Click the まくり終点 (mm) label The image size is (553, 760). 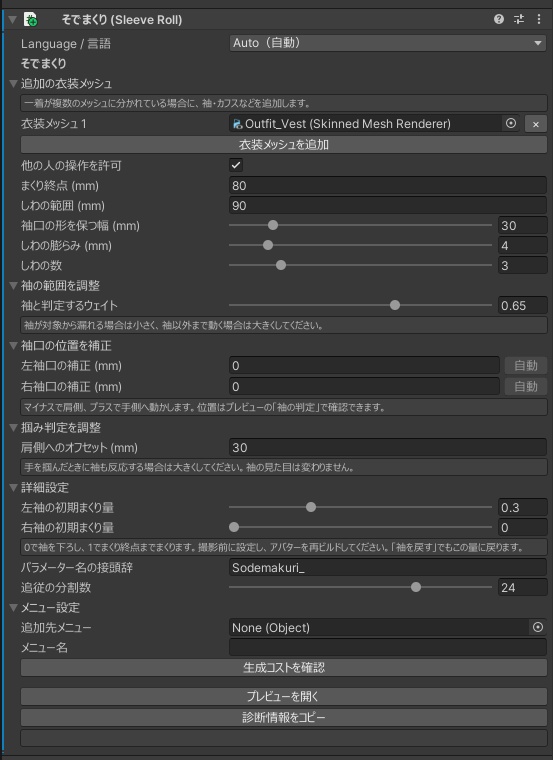tap(60, 186)
